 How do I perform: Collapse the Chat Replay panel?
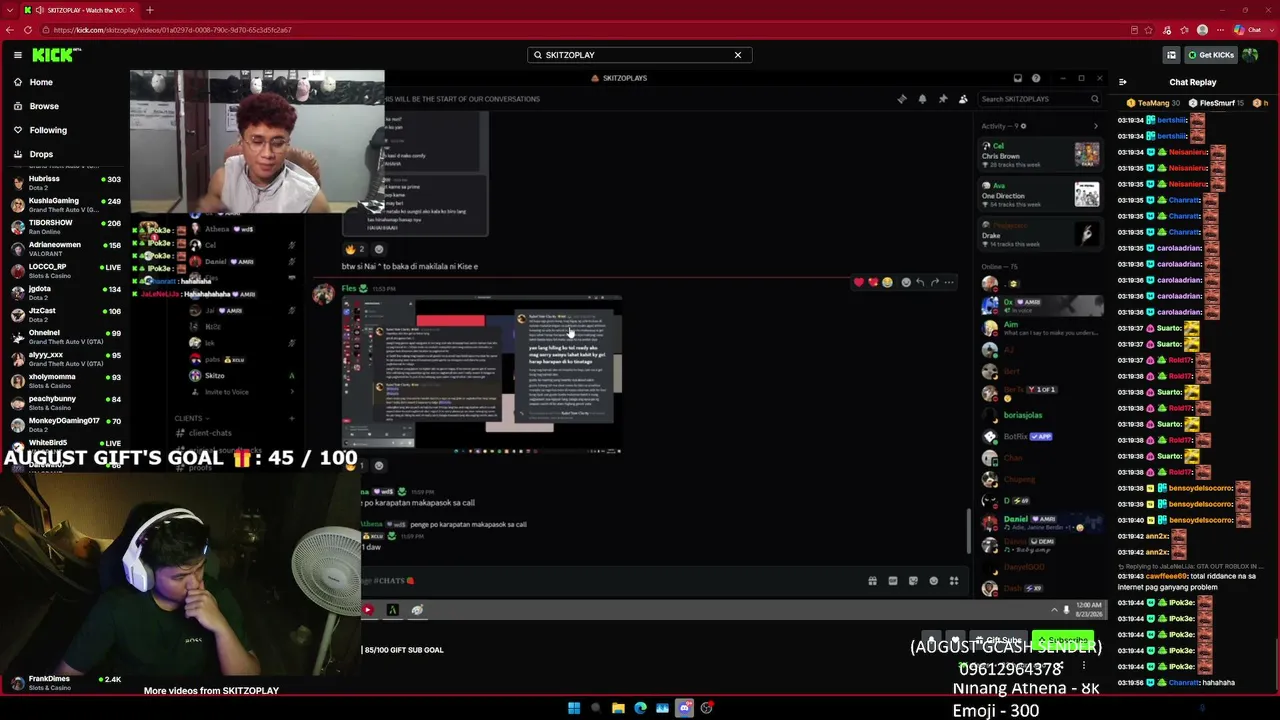point(1122,82)
